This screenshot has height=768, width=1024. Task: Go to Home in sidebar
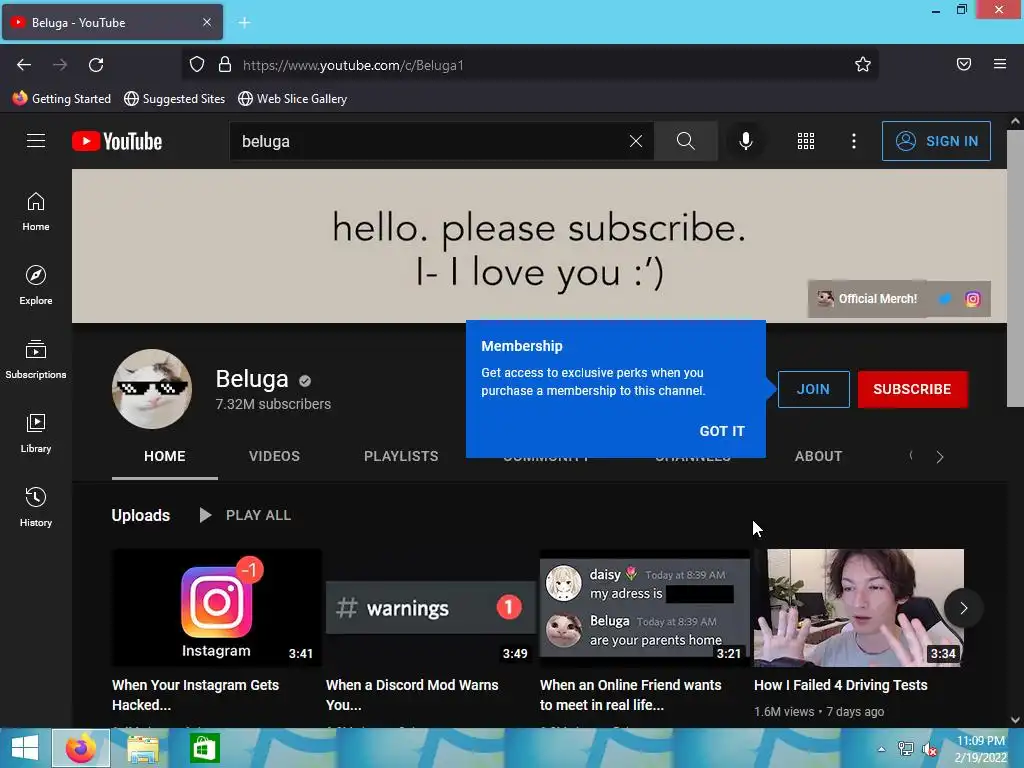pyautogui.click(x=36, y=212)
